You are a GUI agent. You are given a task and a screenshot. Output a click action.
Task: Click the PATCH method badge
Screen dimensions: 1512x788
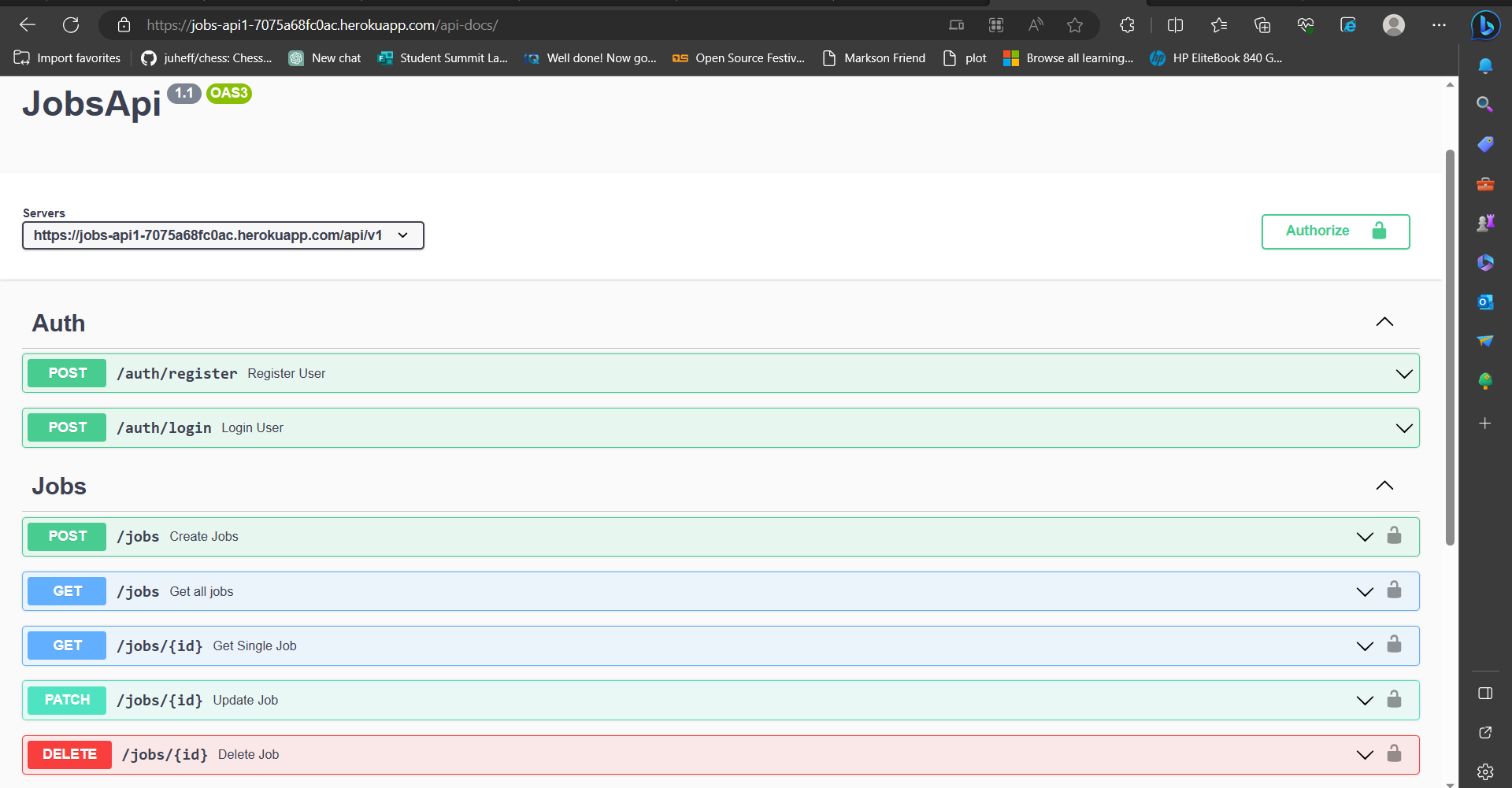(x=67, y=700)
